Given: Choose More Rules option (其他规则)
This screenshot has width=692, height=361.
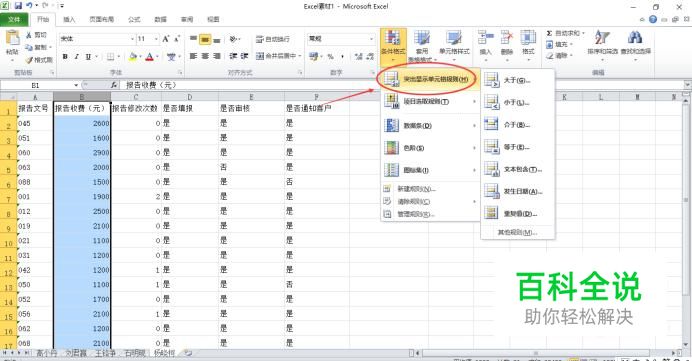Looking at the screenshot, I should pos(518,232).
